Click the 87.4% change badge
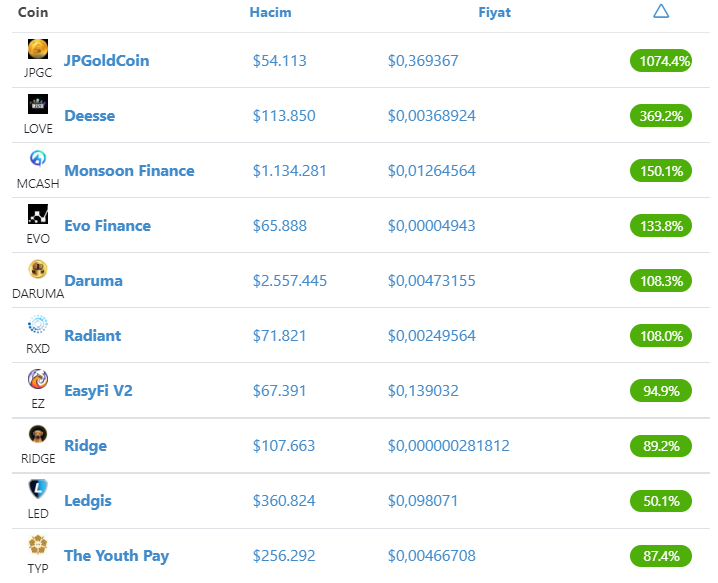The width and height of the screenshot is (718, 583). (x=661, y=556)
